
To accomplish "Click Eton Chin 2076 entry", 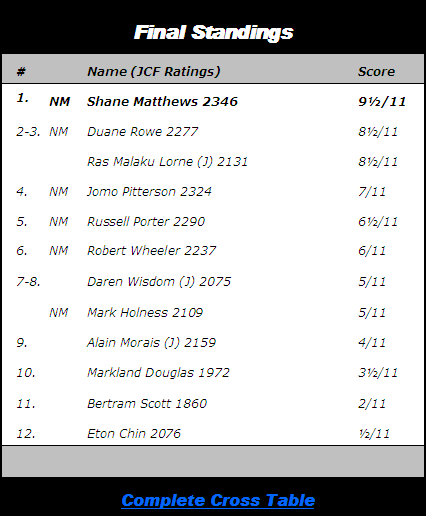I will tap(134, 434).
